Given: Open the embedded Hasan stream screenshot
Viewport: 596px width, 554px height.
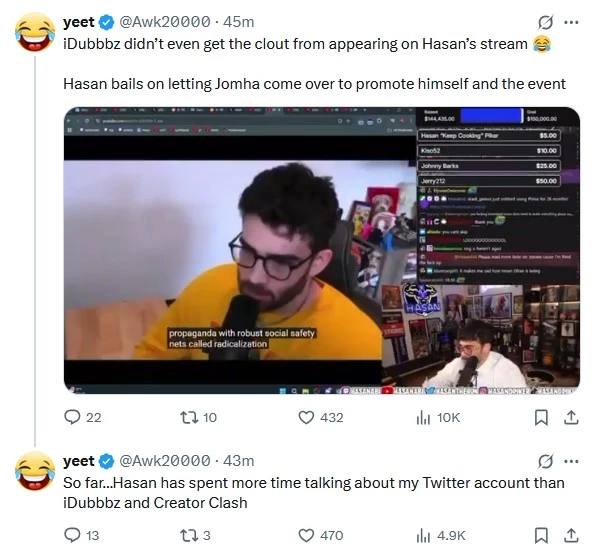Looking at the screenshot, I should click(322, 250).
